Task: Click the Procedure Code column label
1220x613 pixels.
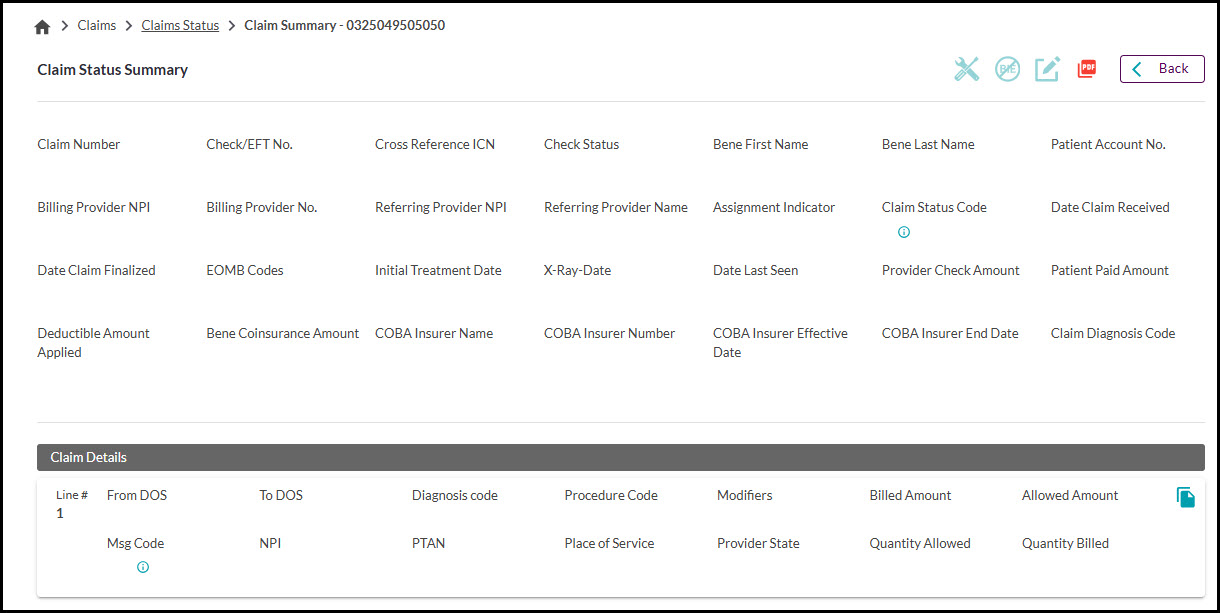Action: point(611,495)
